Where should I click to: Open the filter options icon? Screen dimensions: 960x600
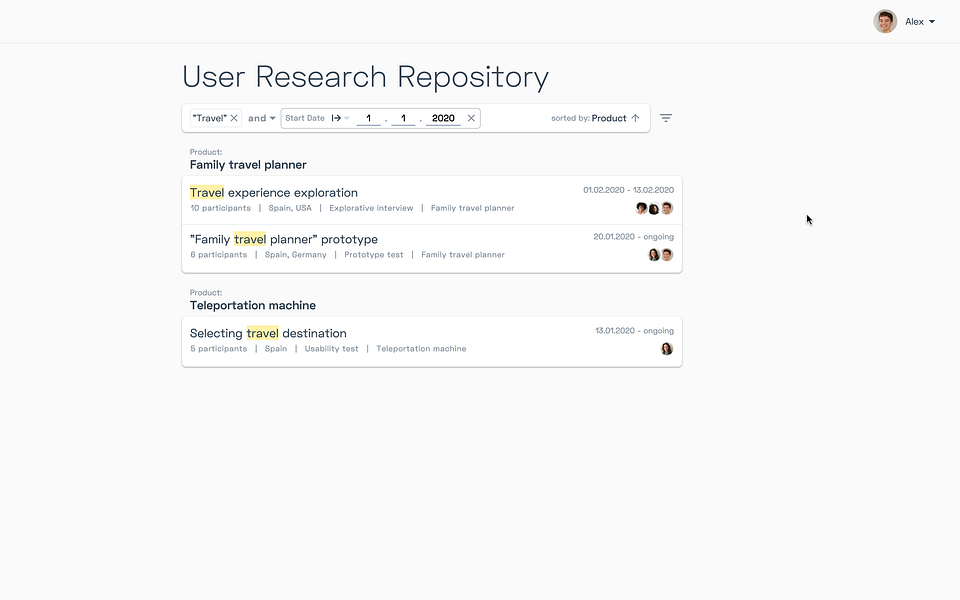666,118
